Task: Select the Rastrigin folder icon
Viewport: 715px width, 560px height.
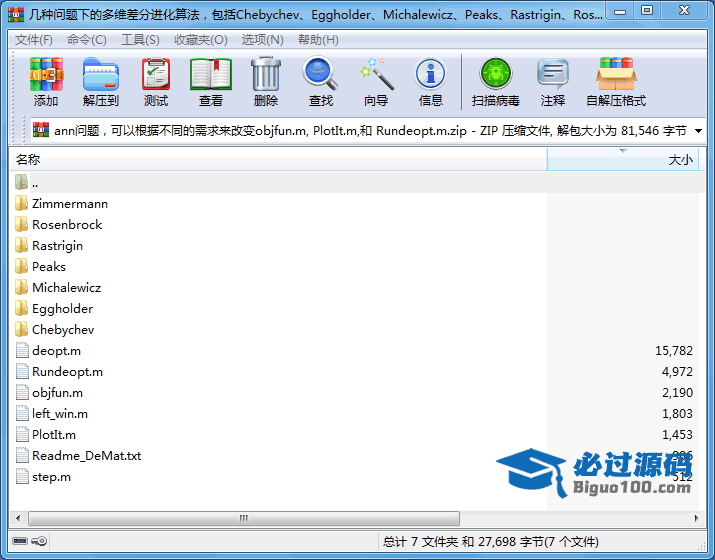Action: point(21,245)
